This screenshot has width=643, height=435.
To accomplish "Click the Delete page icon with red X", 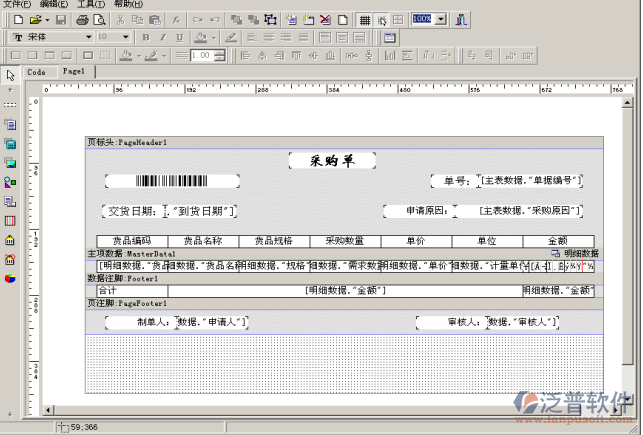I will tap(326, 19).
